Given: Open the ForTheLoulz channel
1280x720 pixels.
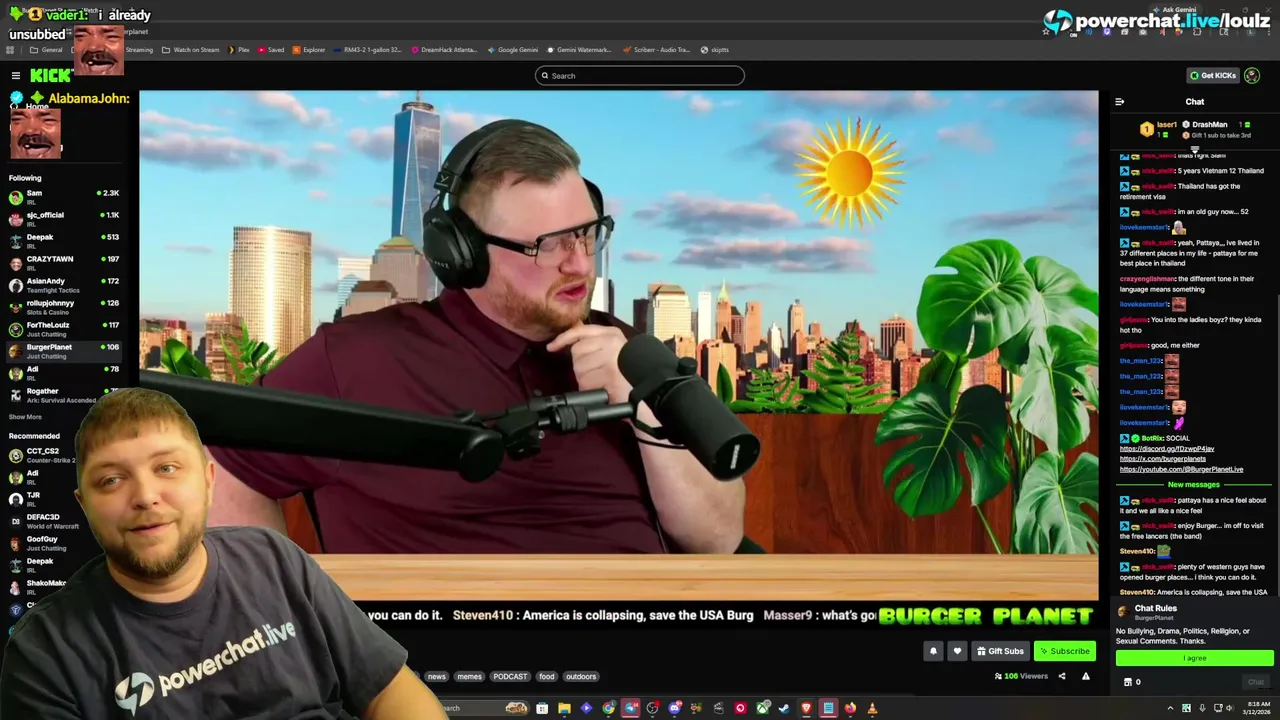Looking at the screenshot, I should pyautogui.click(x=64, y=329).
